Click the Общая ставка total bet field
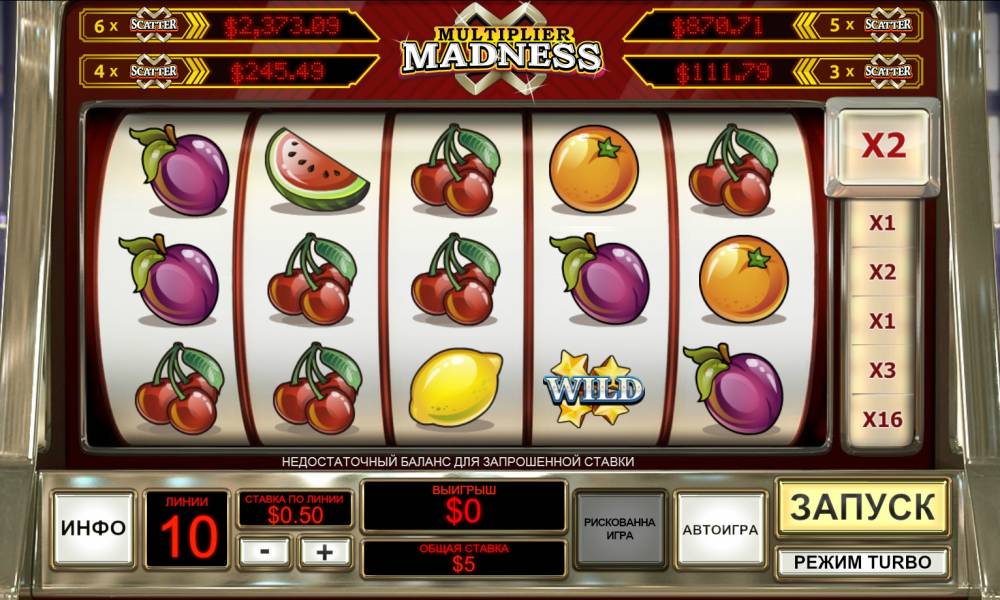 (464, 558)
